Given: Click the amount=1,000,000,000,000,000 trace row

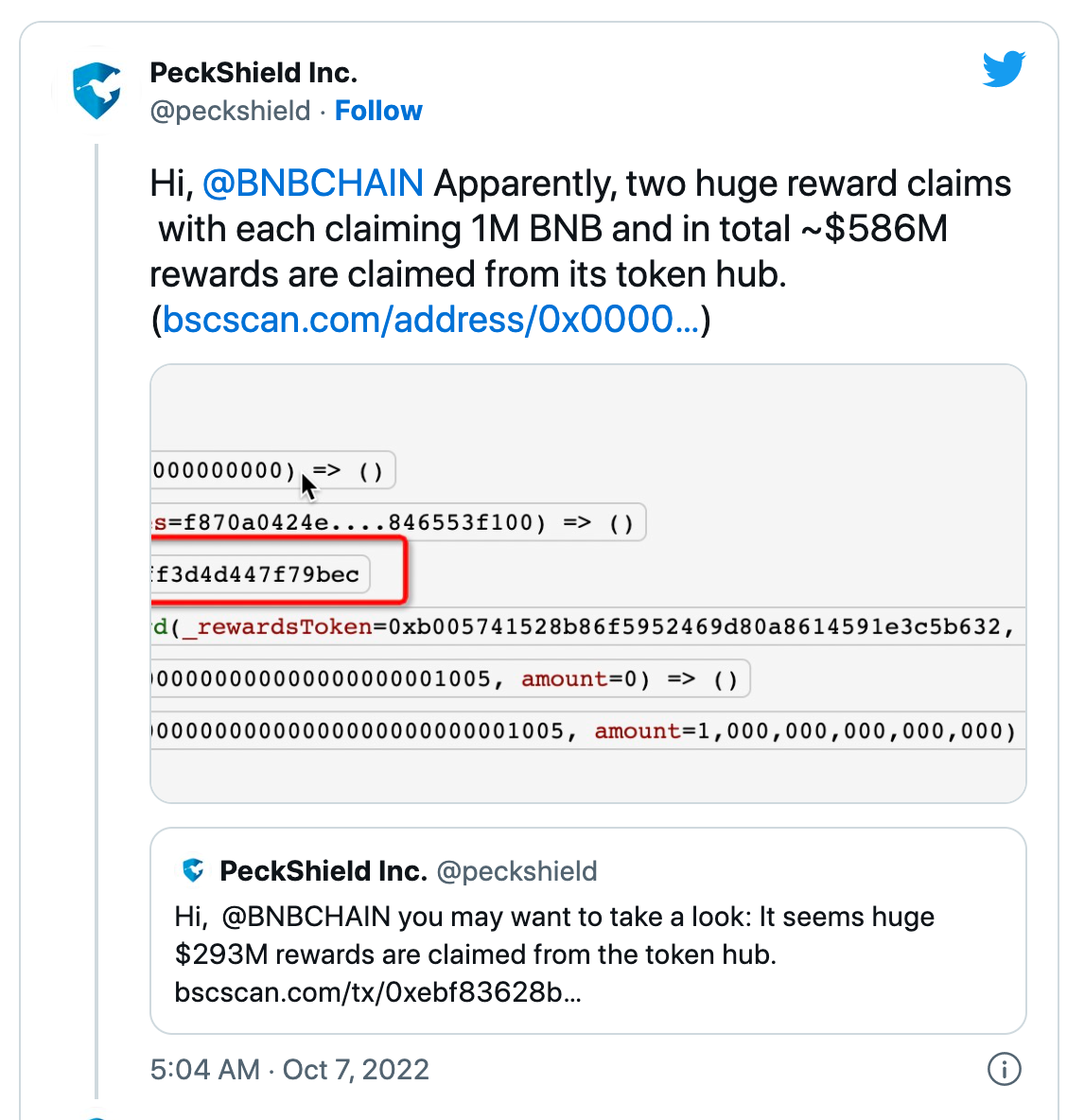Looking at the screenshot, I should [x=587, y=730].
